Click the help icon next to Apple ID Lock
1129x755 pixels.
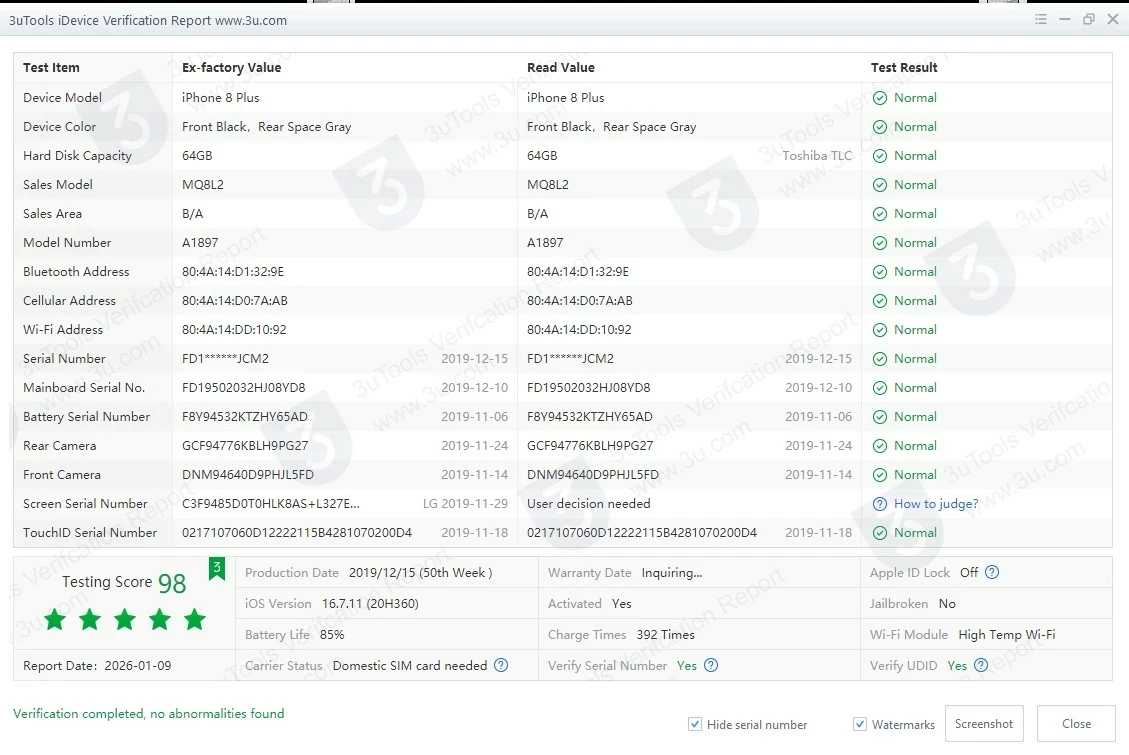point(992,573)
